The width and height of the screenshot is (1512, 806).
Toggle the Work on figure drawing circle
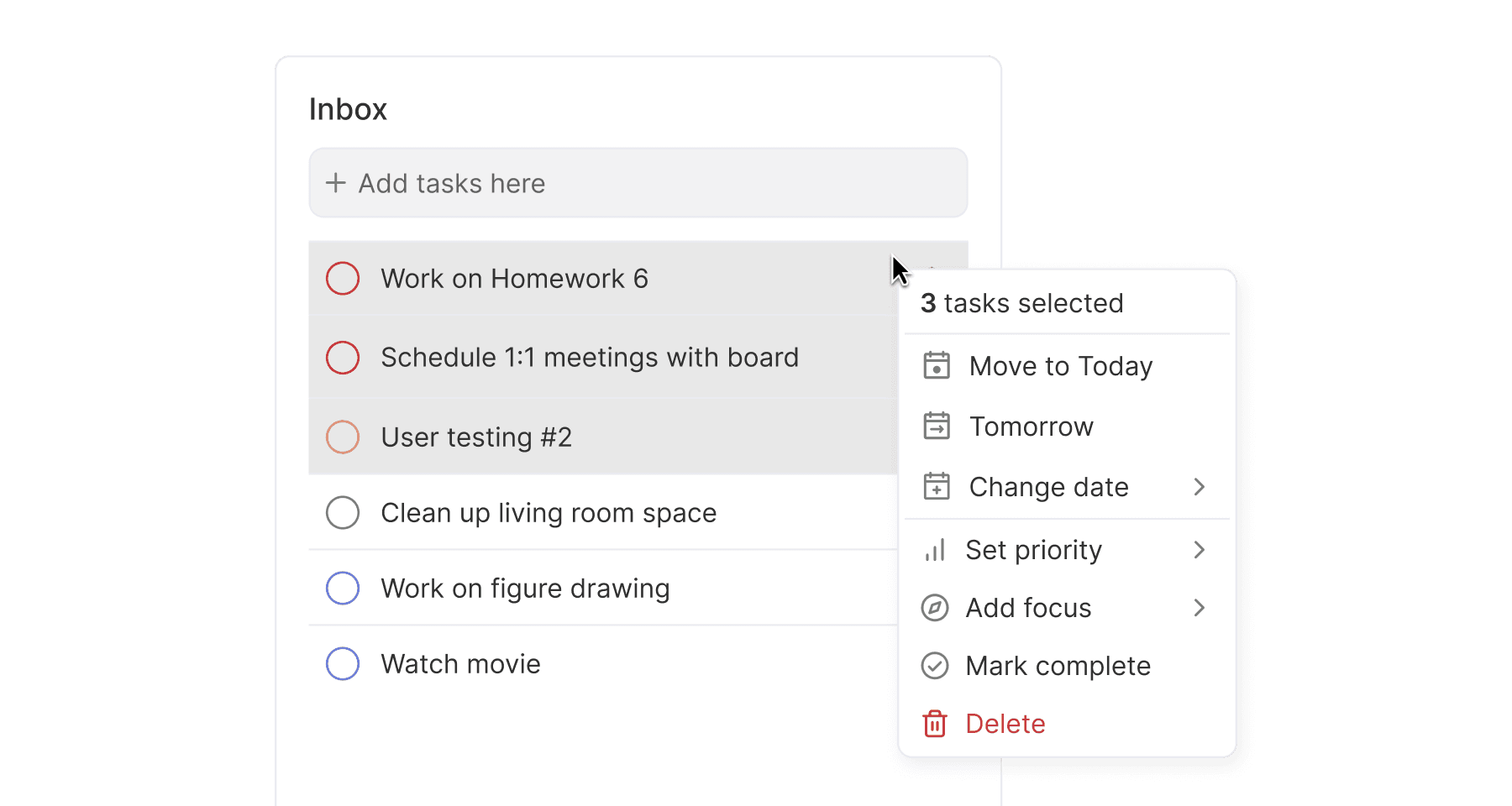coord(343,588)
